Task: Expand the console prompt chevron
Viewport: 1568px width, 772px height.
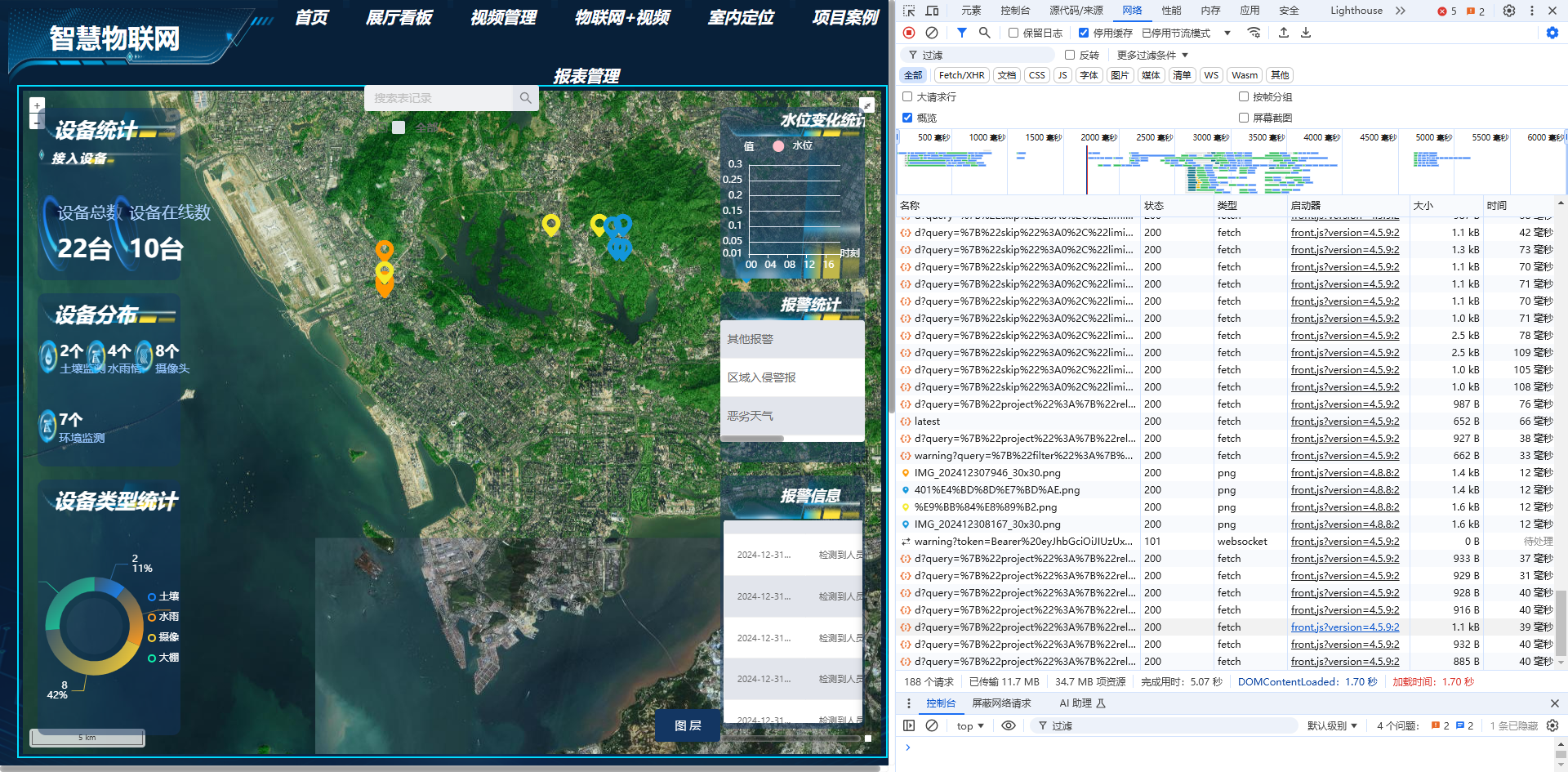Action: pos(907,747)
